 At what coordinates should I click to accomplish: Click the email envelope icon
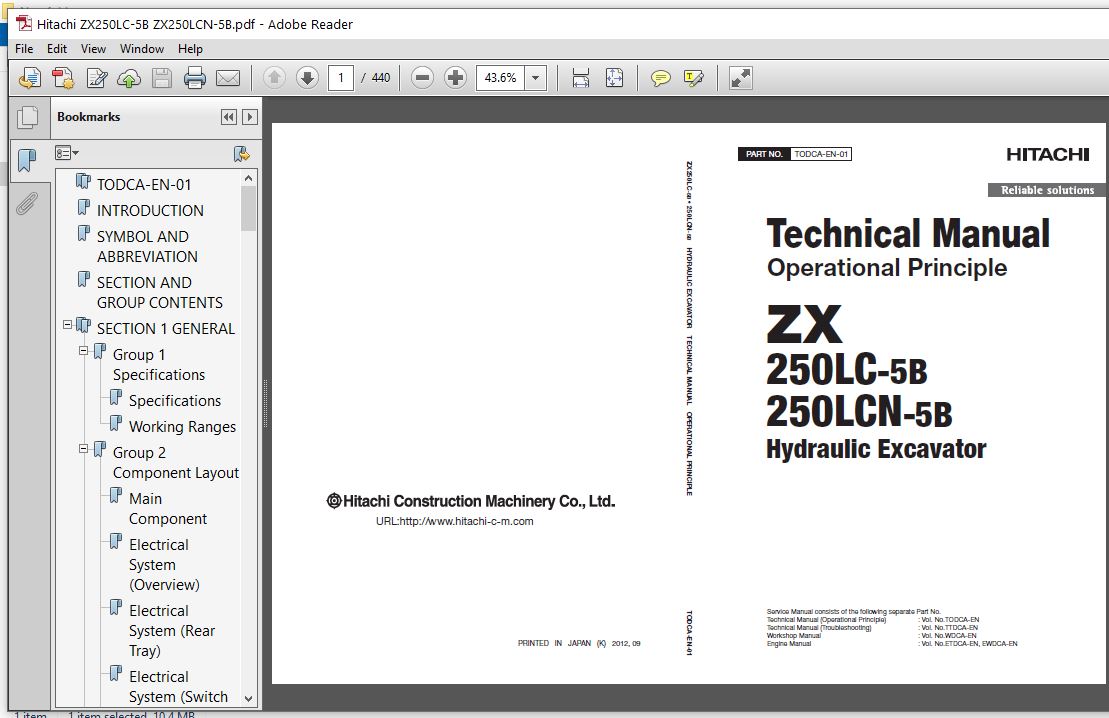tap(228, 78)
